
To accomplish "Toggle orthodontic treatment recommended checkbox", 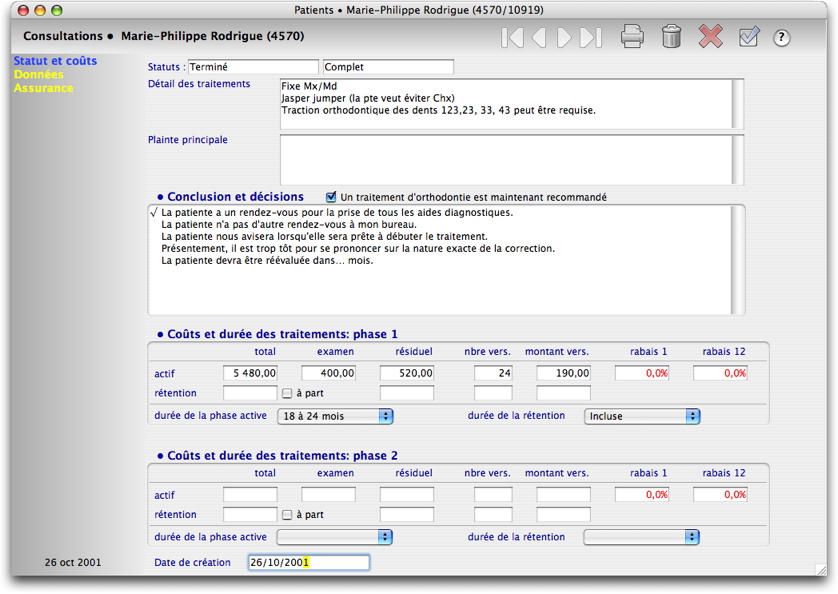I will pos(331,197).
